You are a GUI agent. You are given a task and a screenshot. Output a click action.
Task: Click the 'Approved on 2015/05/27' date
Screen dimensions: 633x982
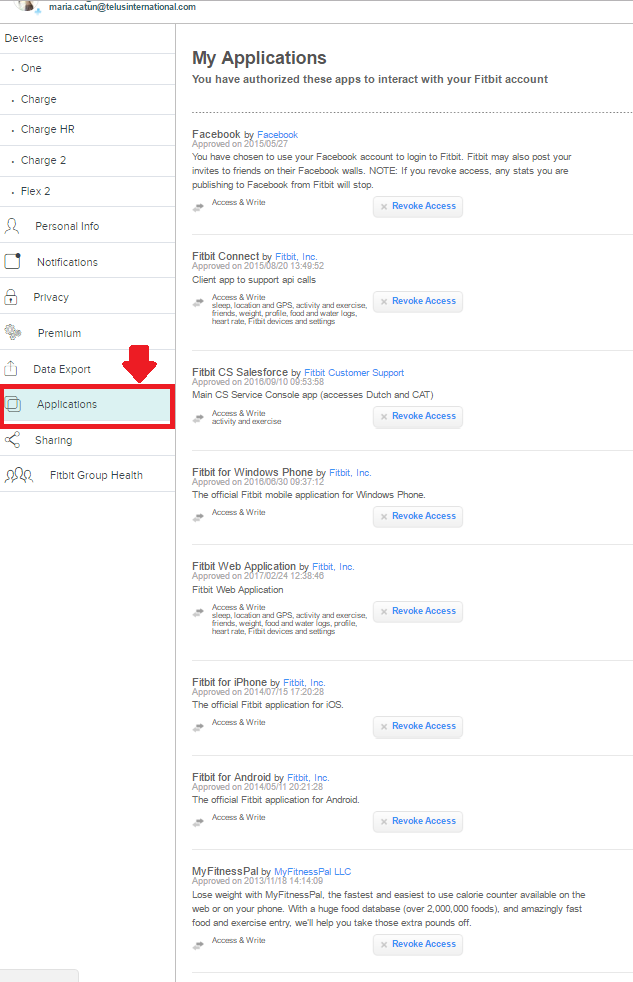click(x=240, y=144)
